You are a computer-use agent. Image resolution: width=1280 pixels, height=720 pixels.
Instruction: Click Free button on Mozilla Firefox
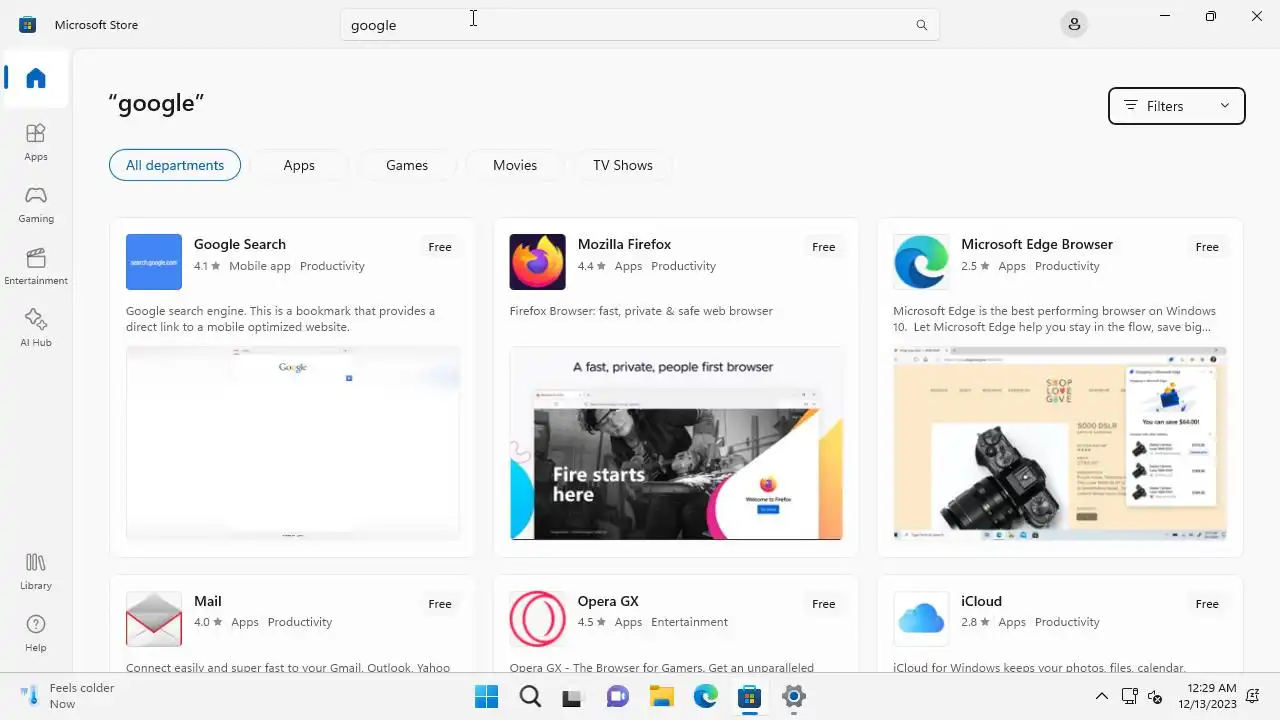click(x=824, y=247)
